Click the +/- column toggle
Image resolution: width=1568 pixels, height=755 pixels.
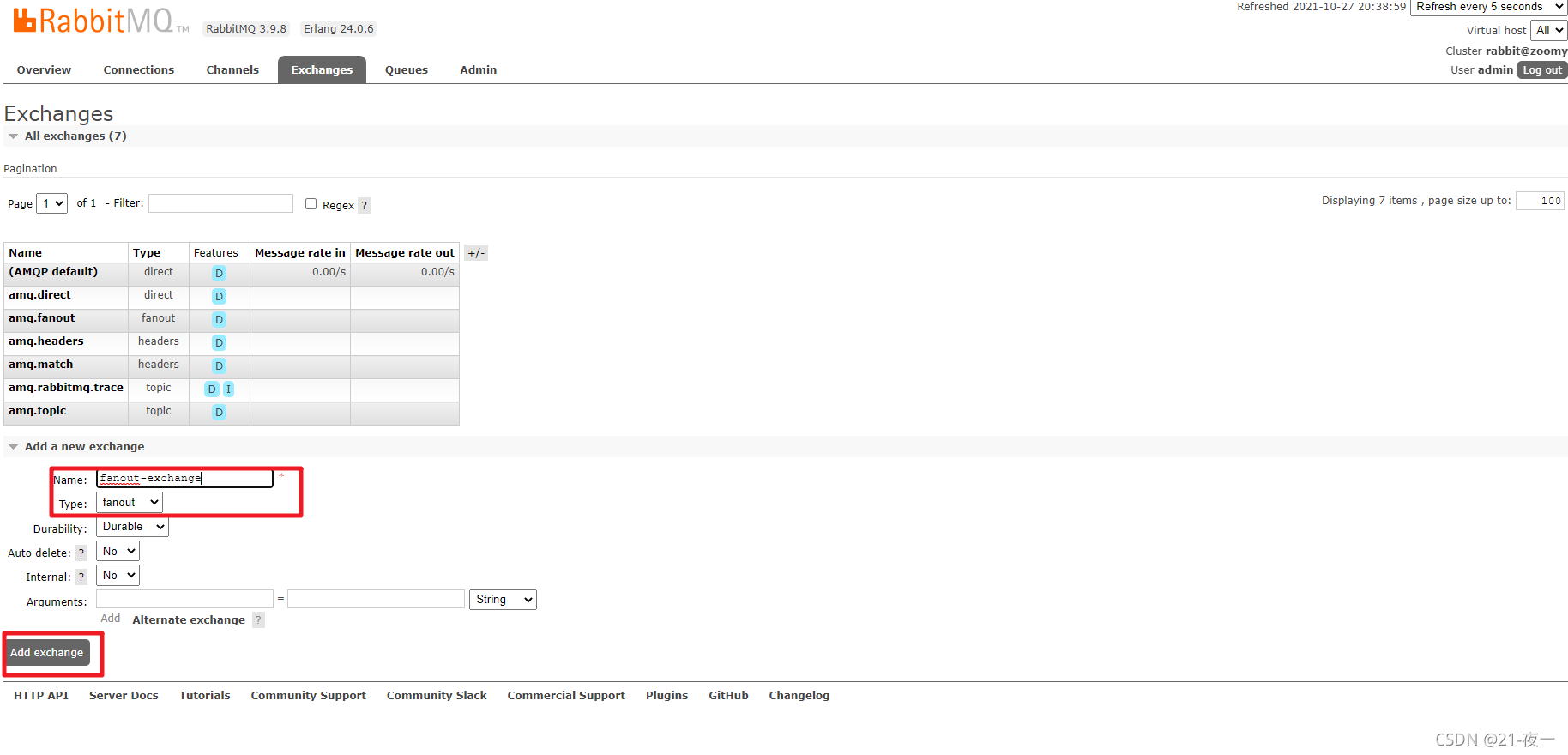click(476, 253)
